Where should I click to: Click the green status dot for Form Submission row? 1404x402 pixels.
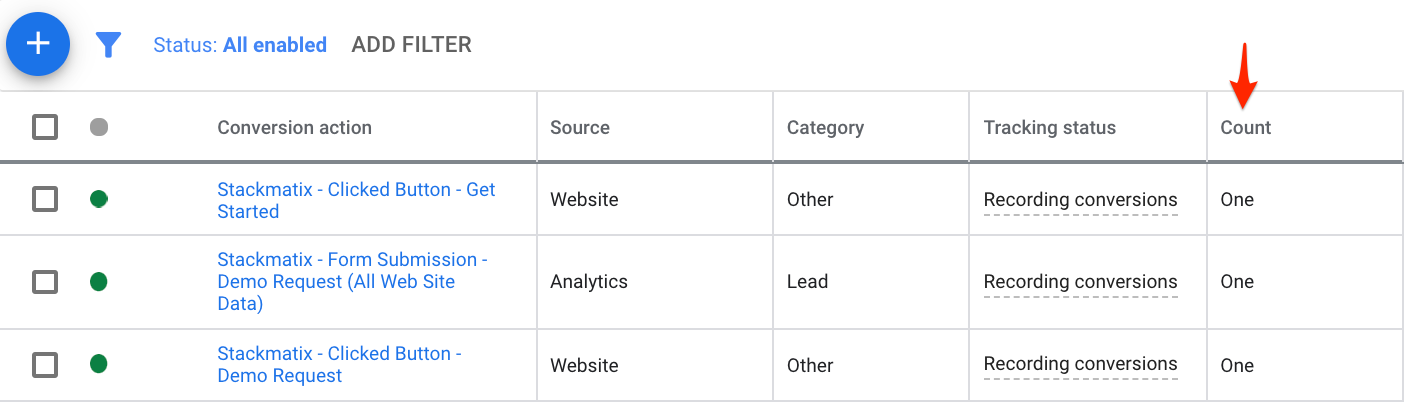99,281
